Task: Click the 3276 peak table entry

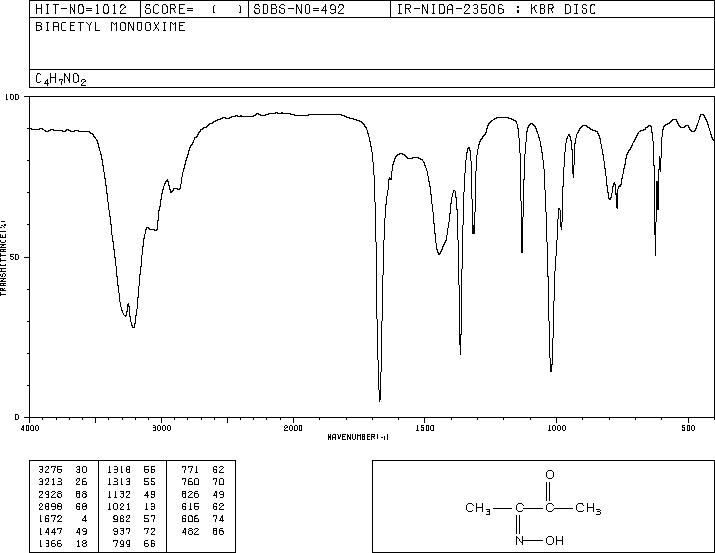Action: (50, 470)
